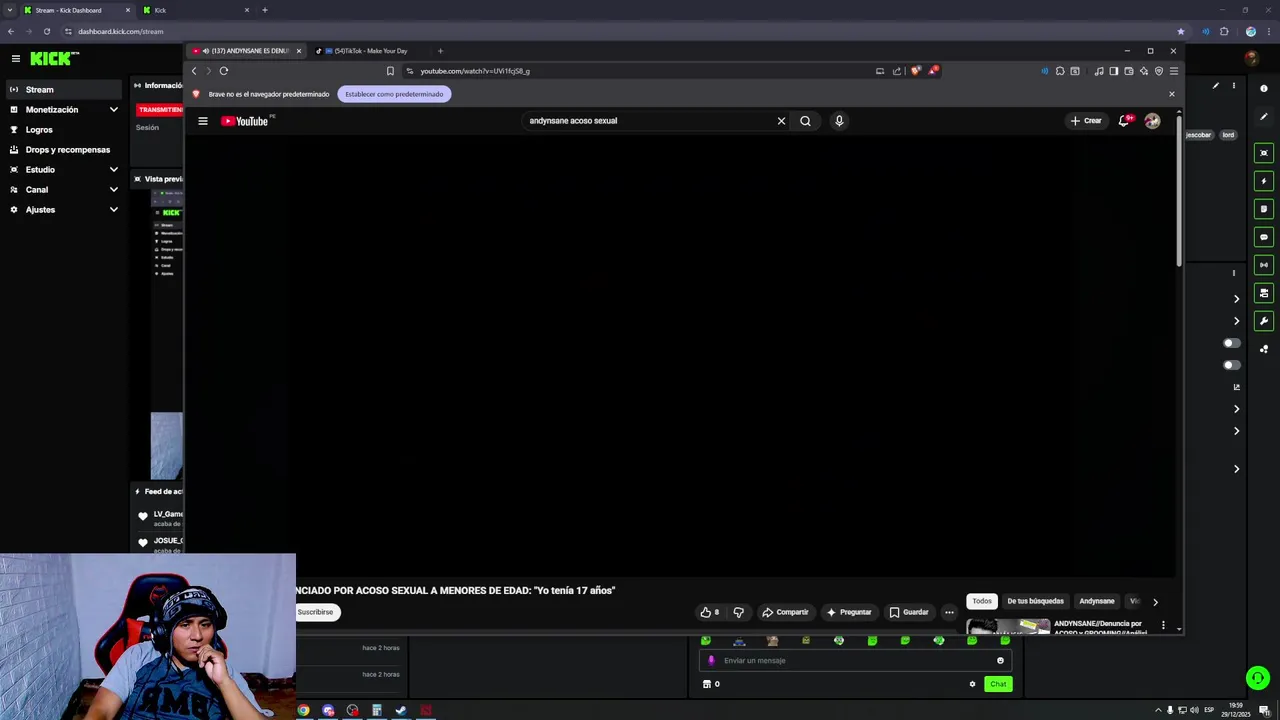Bookmark this page in Brave address bar
The height and width of the screenshot is (720, 1280).
[390, 71]
